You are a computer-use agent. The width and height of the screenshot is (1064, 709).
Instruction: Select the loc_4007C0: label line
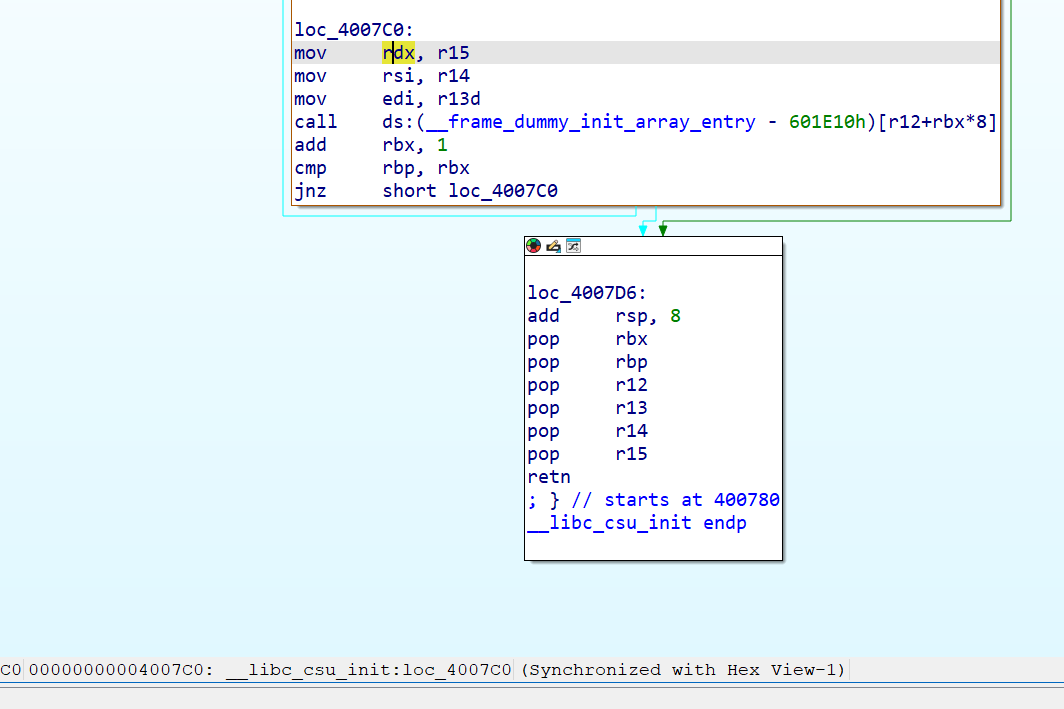point(354,30)
